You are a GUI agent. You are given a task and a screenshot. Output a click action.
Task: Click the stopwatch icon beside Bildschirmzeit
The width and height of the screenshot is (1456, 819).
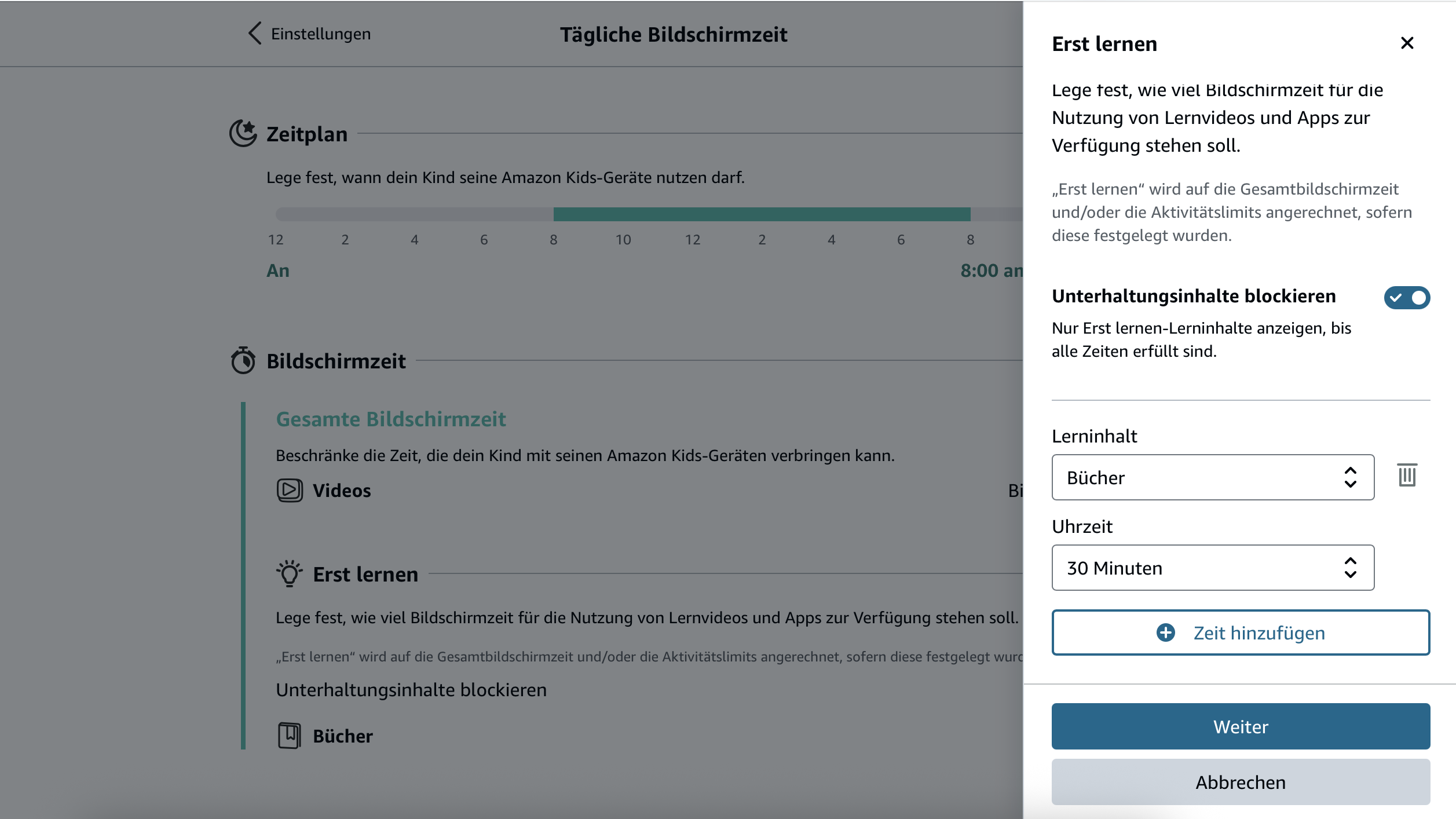(x=243, y=361)
